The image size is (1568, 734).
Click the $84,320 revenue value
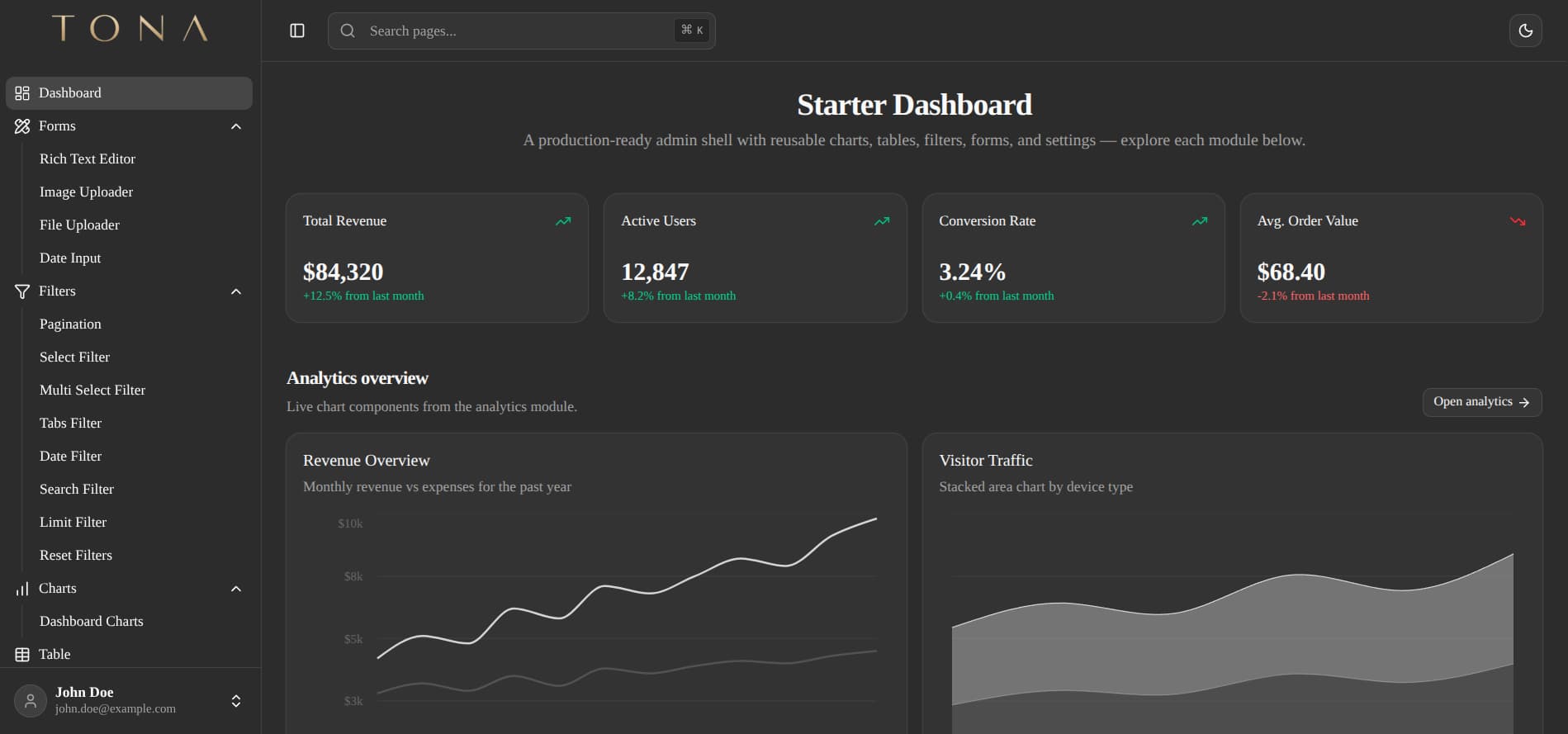pyautogui.click(x=343, y=272)
